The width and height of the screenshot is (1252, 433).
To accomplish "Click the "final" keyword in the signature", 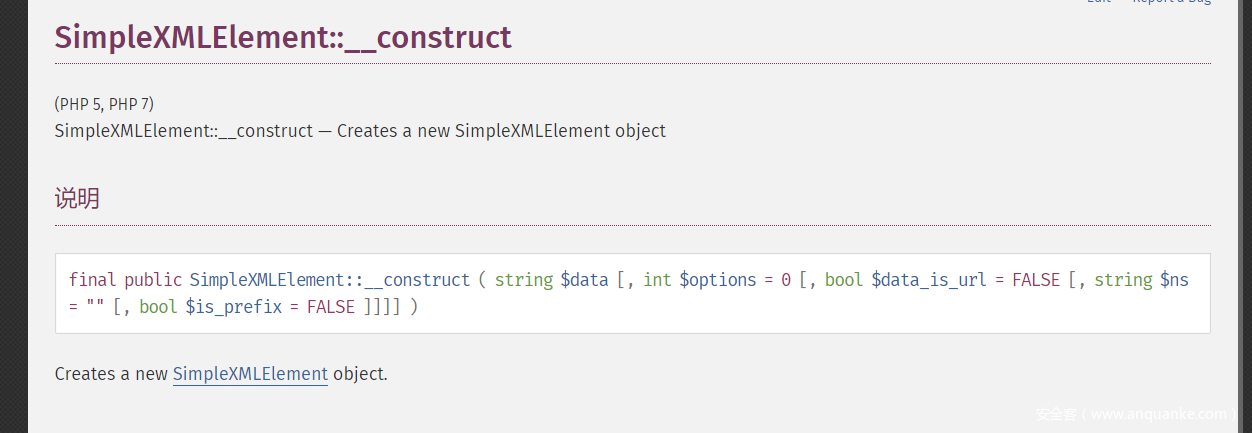I will [x=93, y=280].
